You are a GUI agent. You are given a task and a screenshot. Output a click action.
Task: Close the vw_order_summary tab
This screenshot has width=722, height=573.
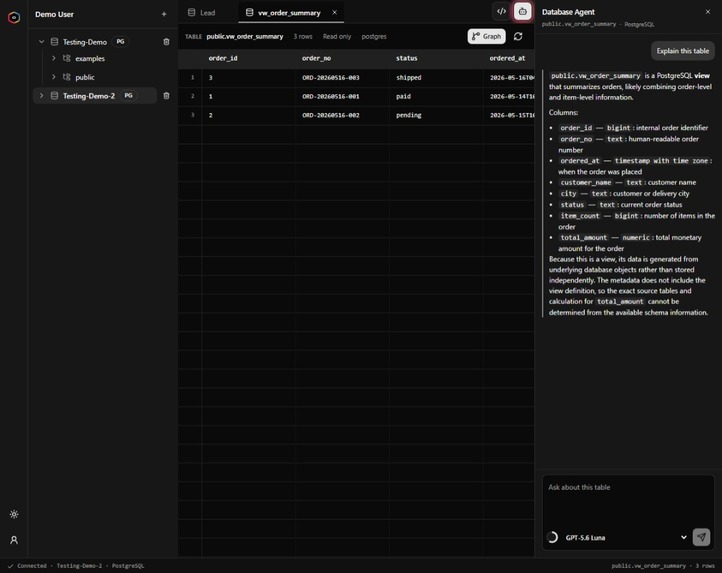point(335,12)
